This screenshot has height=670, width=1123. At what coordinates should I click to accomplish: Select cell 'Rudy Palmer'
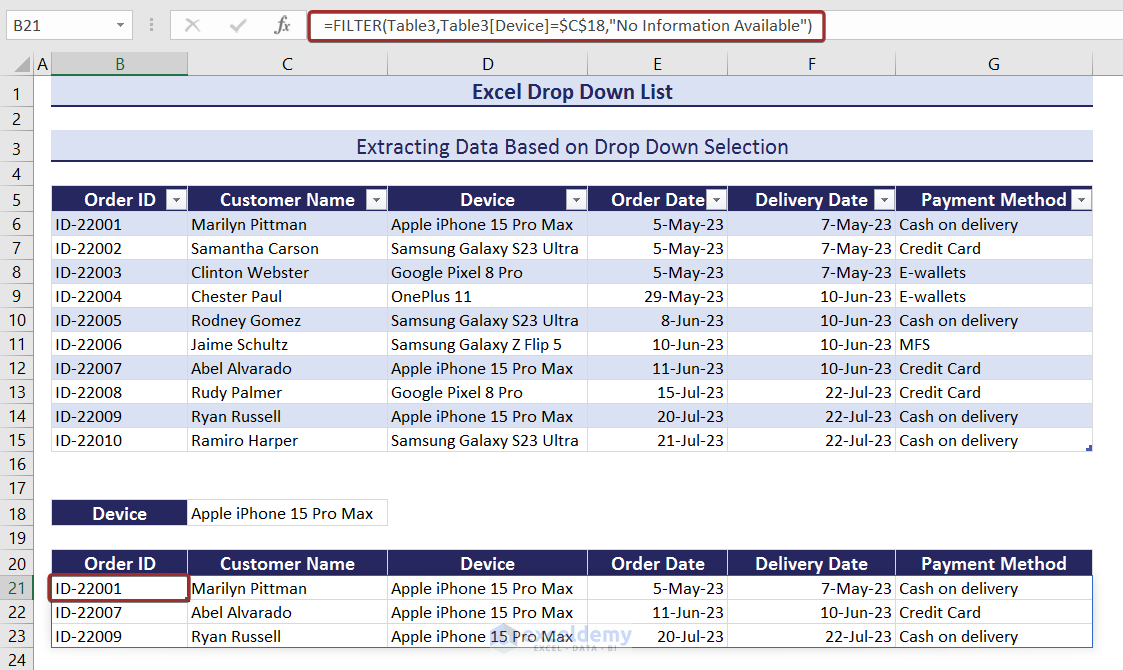click(287, 393)
